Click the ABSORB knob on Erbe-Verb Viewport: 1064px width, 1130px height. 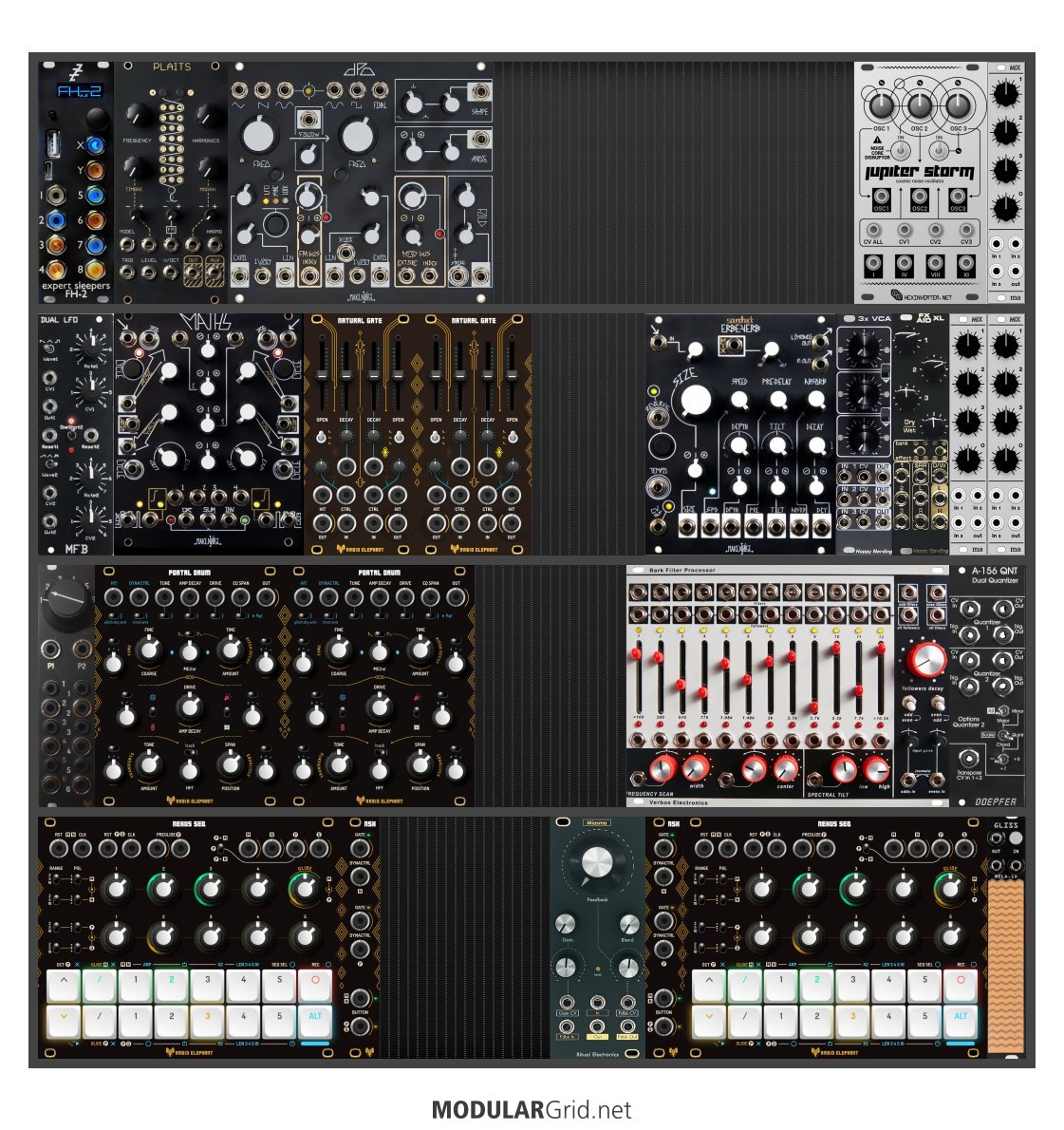pyautogui.click(x=816, y=400)
